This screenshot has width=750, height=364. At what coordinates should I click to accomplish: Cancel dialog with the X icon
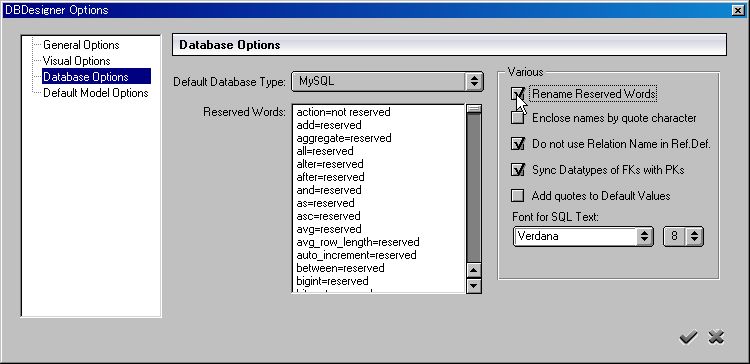(x=716, y=337)
